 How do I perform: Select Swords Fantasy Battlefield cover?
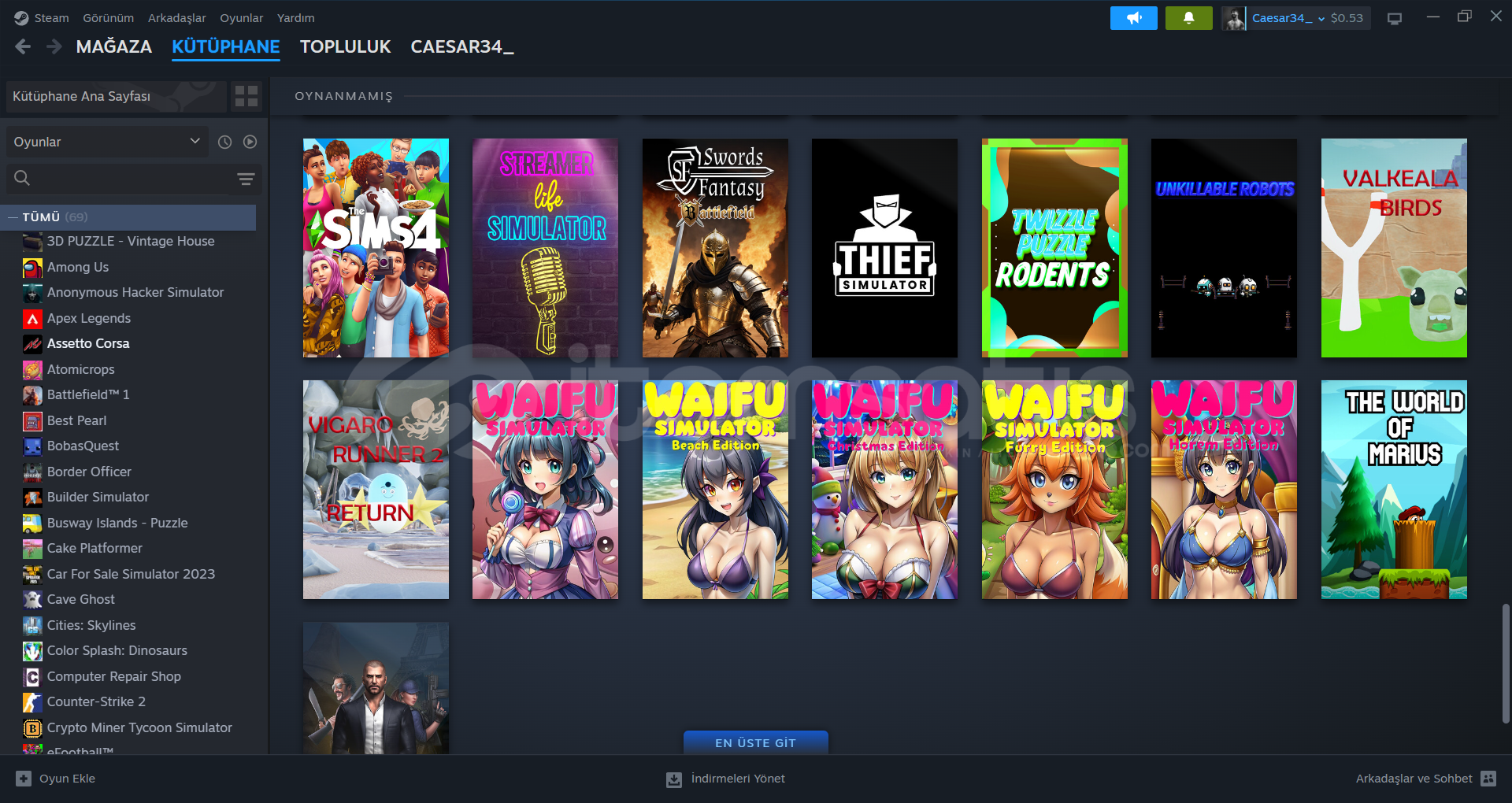(715, 248)
